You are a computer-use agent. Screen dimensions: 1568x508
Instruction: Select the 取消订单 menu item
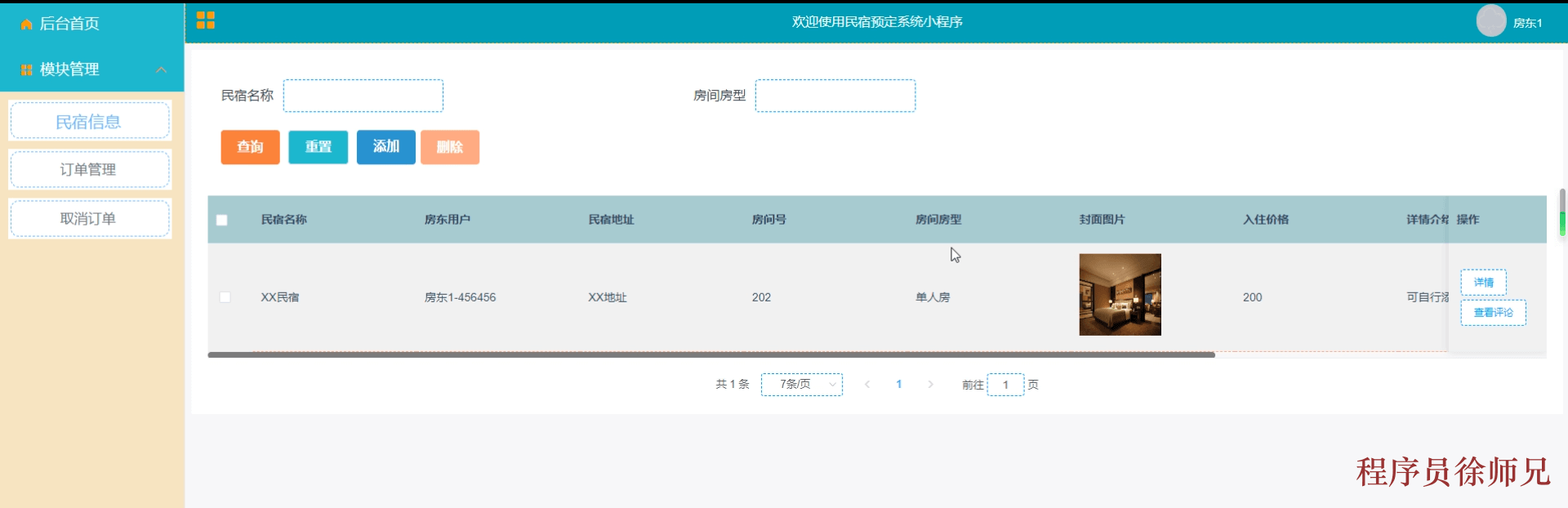tap(89, 219)
